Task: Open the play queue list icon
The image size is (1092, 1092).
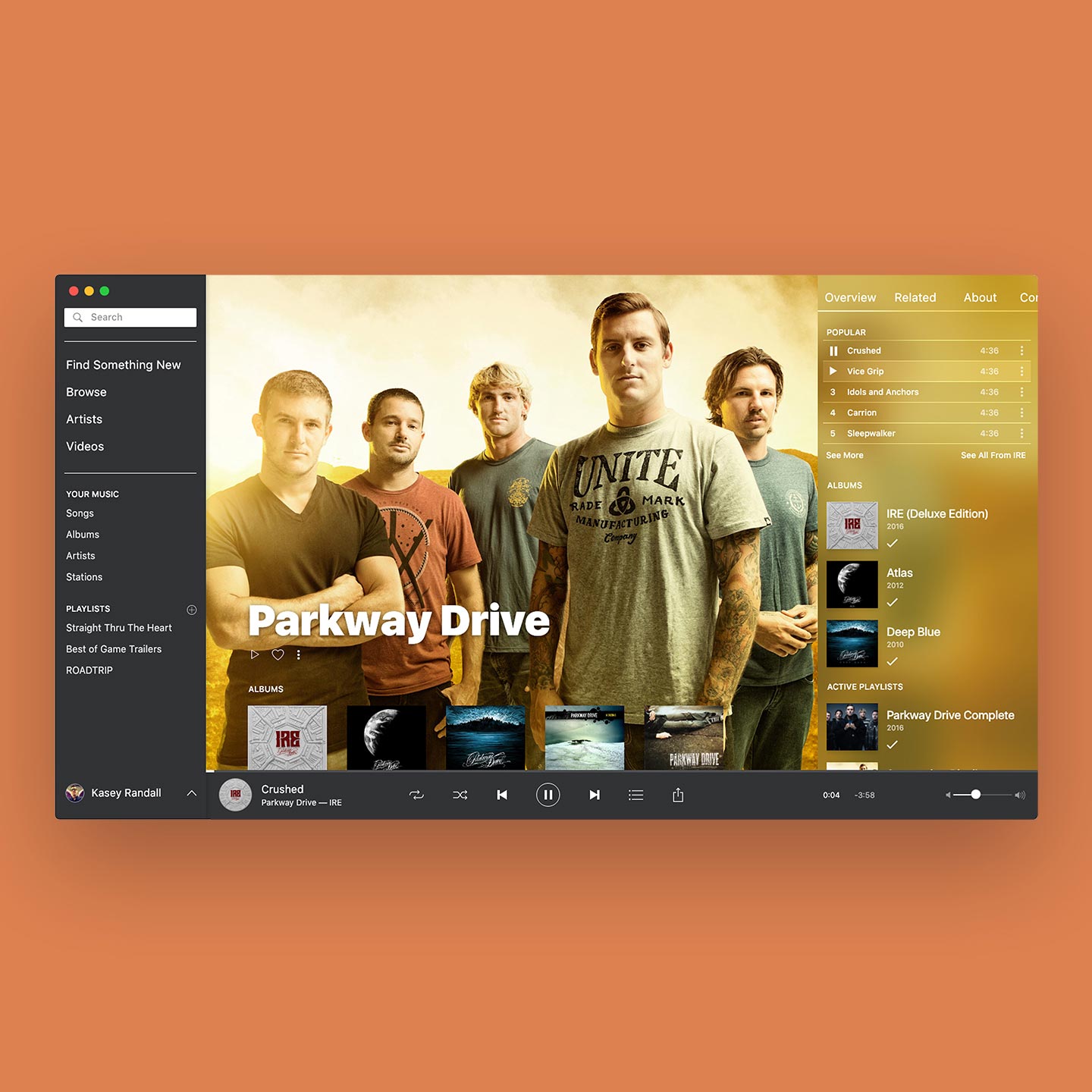Action: pyautogui.click(x=636, y=795)
